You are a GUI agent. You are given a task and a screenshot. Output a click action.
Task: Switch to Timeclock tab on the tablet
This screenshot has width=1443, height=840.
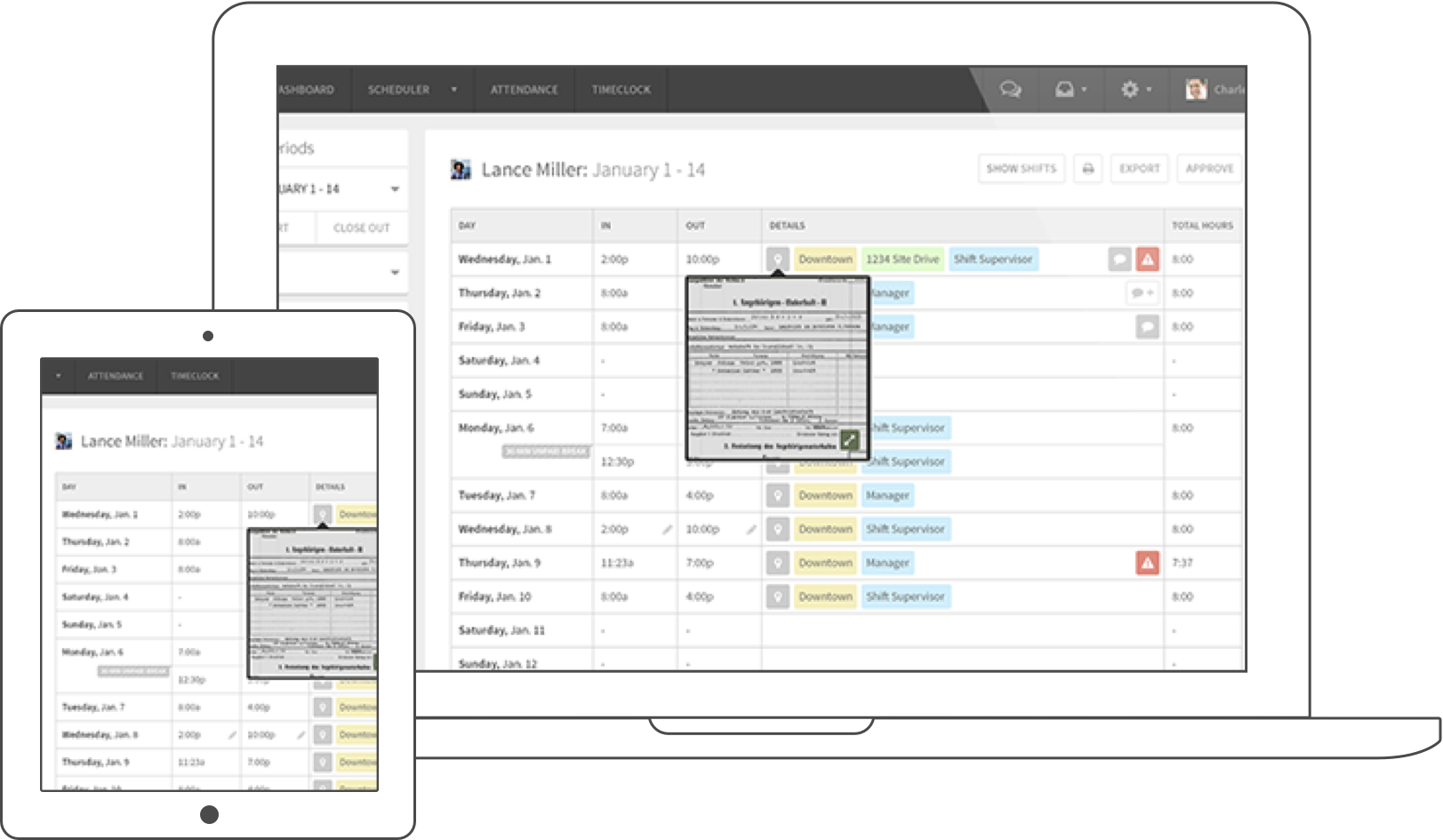pos(195,376)
